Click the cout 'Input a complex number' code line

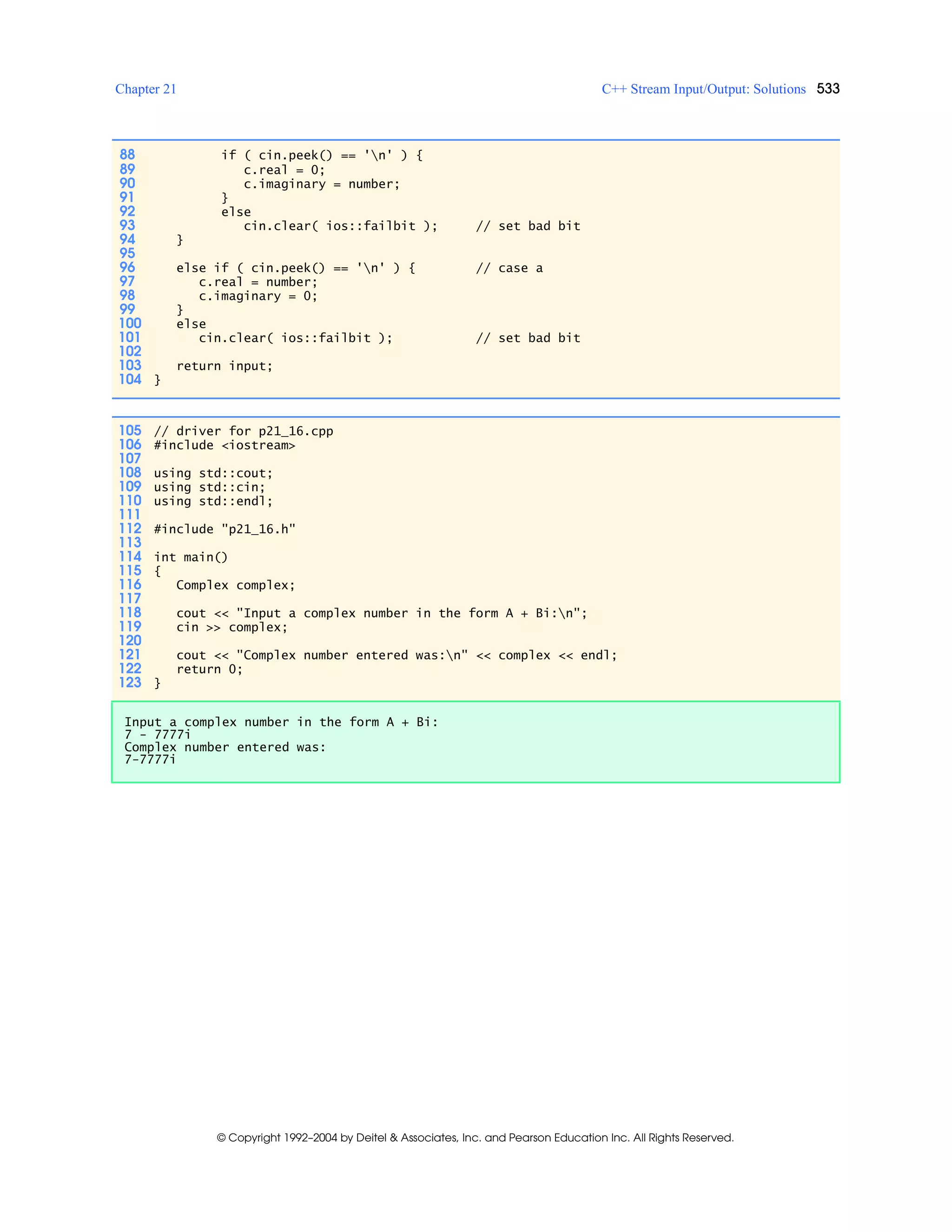click(x=382, y=613)
